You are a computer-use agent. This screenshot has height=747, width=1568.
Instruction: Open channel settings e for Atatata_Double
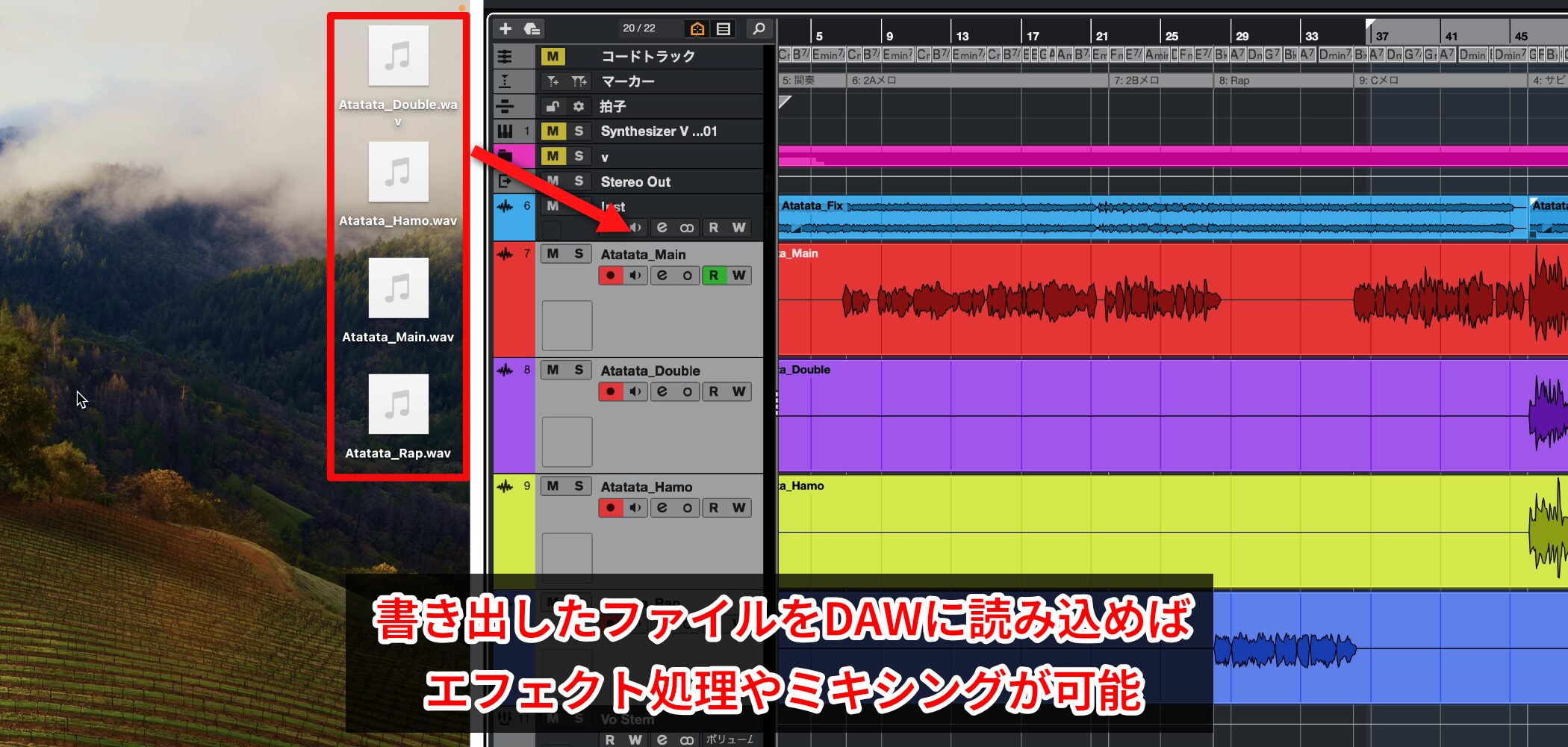coord(662,391)
